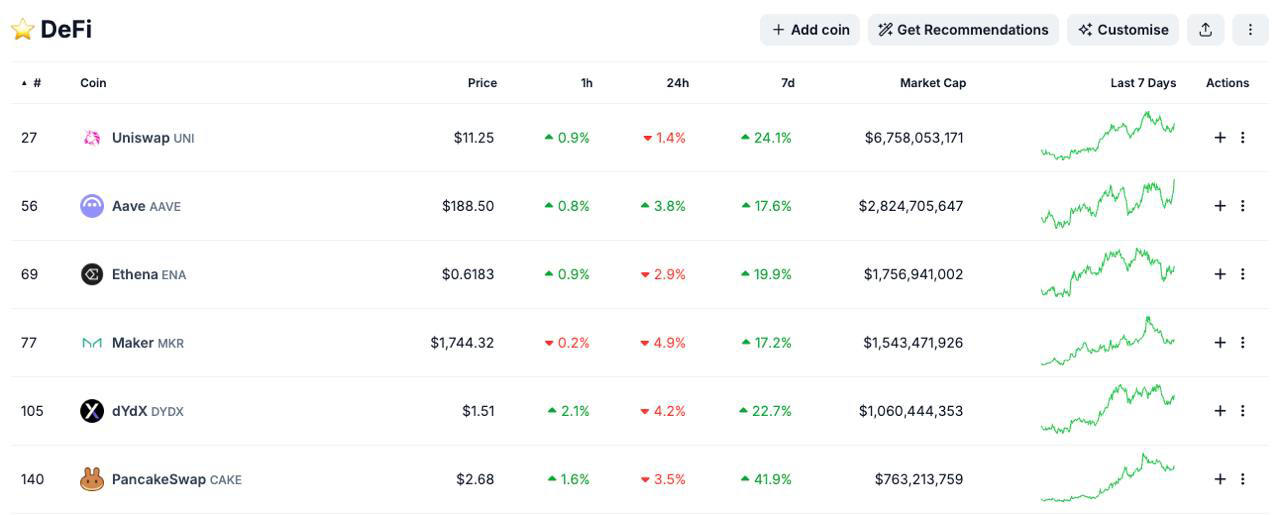Open Get Recommendations
The height and width of the screenshot is (515, 1280).
coord(963,30)
